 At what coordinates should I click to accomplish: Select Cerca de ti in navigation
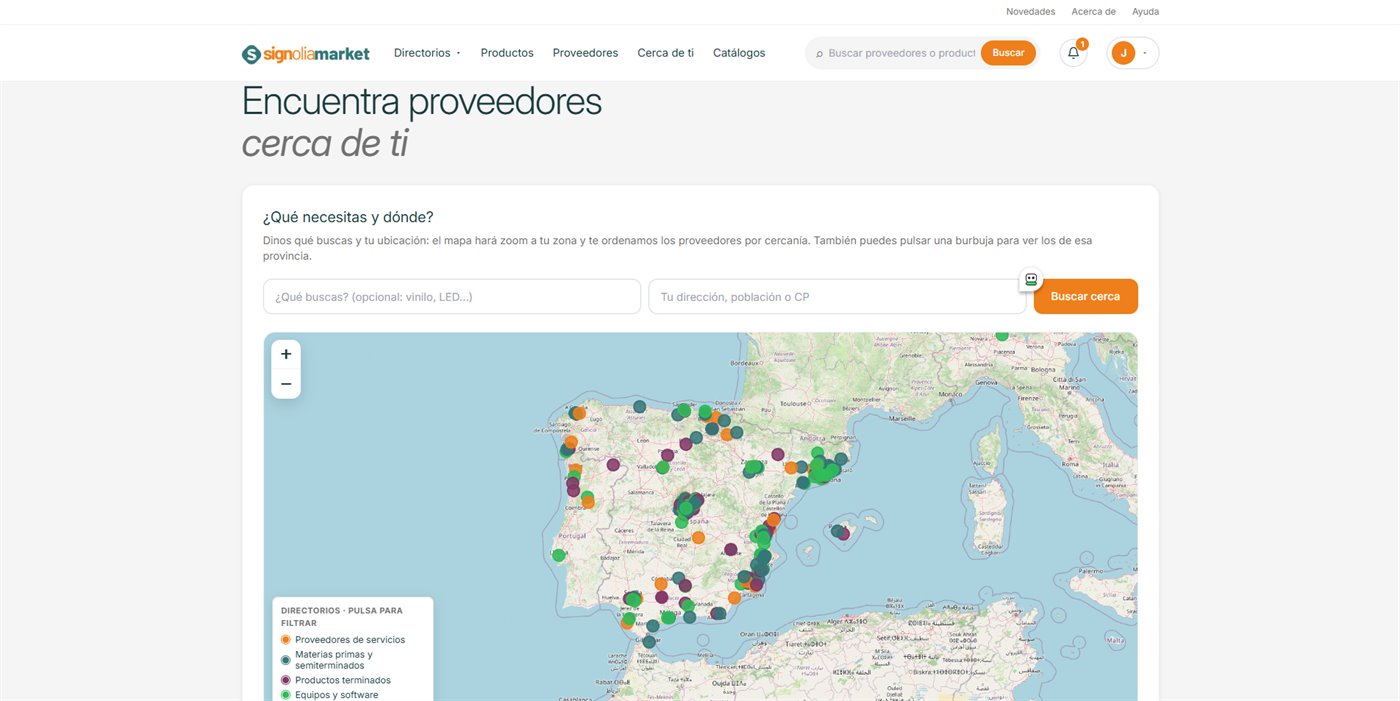[665, 53]
